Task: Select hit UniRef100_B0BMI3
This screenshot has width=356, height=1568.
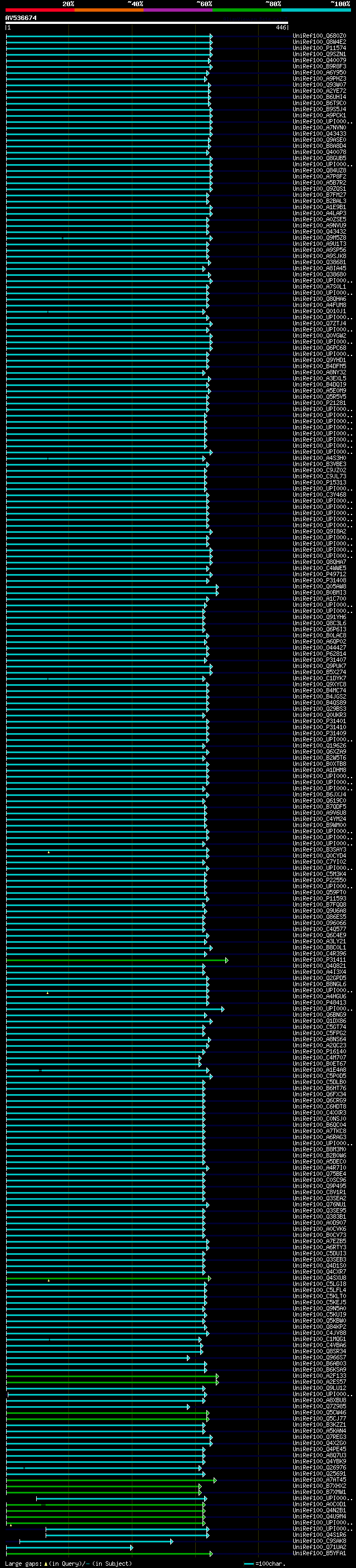Action: click(319, 593)
